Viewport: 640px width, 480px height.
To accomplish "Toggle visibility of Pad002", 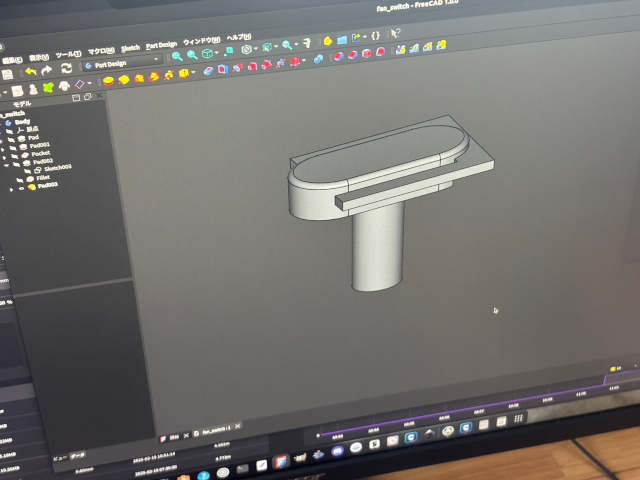I will pos(16,164).
